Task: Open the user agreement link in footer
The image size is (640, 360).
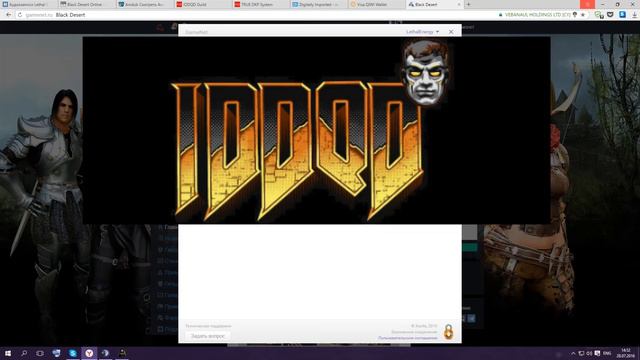Action: click(407, 338)
